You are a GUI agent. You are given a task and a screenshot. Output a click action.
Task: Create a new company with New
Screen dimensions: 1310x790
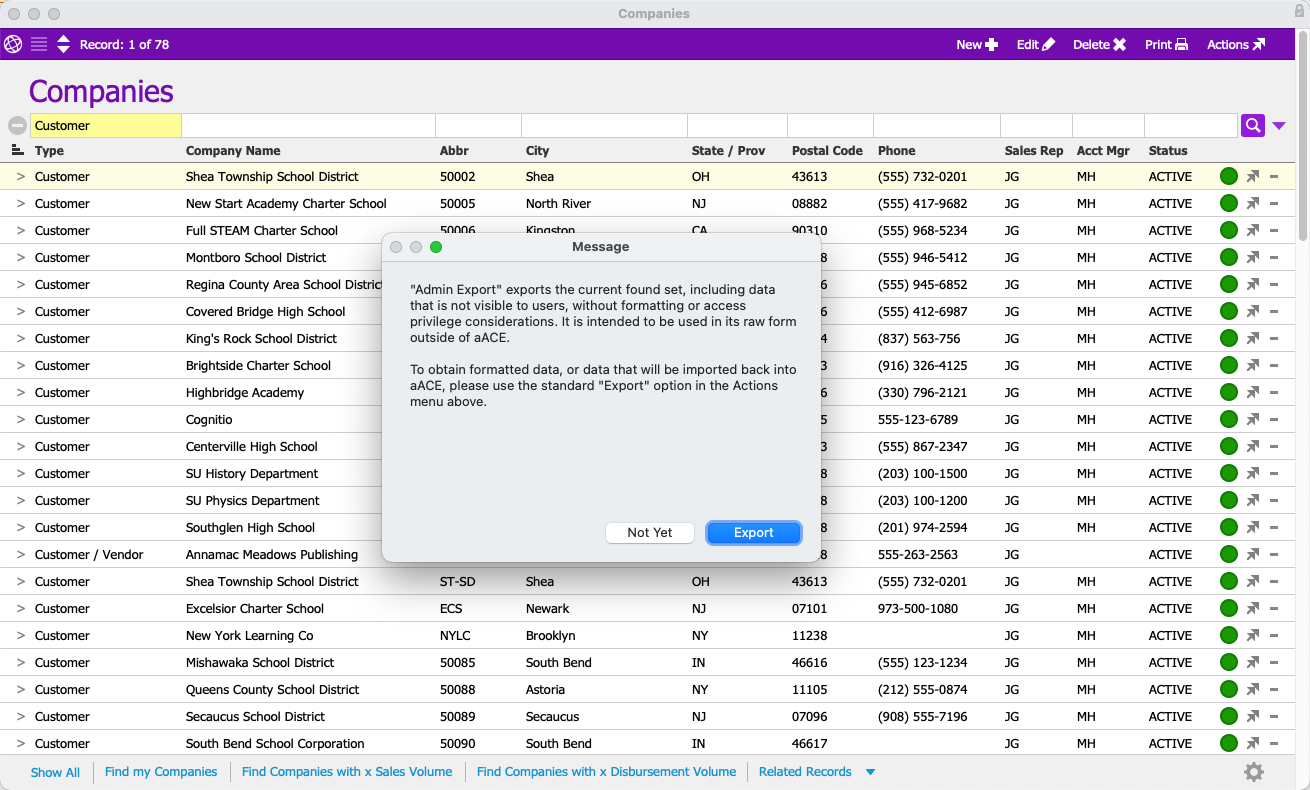tap(977, 44)
